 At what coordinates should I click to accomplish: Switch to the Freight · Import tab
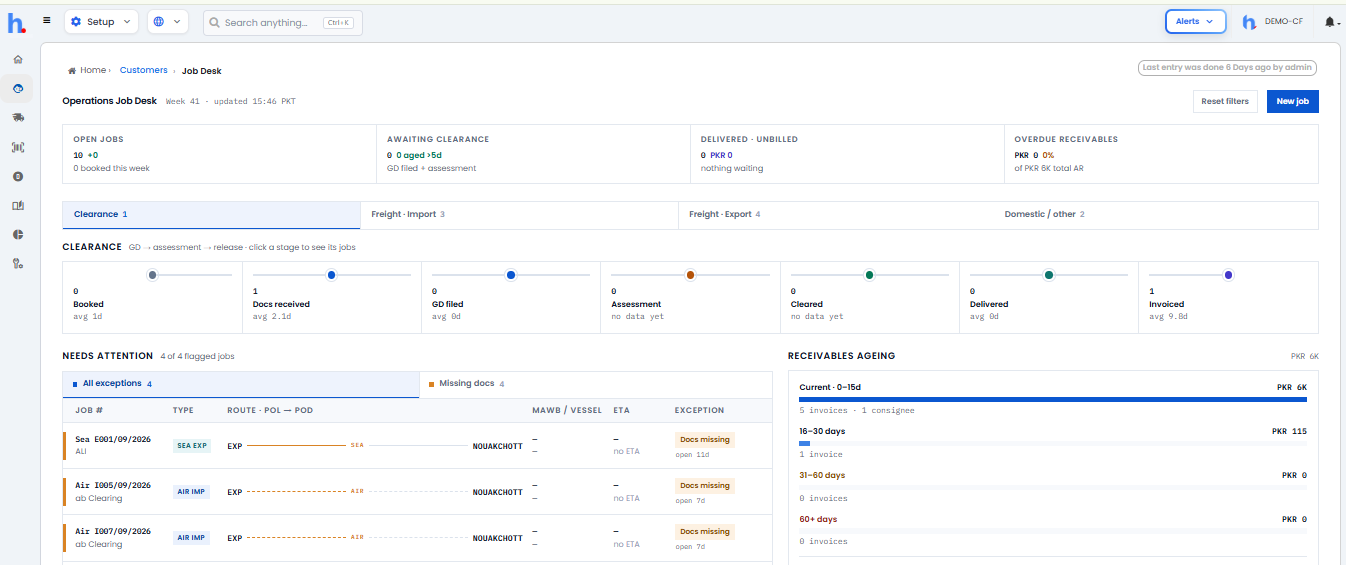(519, 215)
